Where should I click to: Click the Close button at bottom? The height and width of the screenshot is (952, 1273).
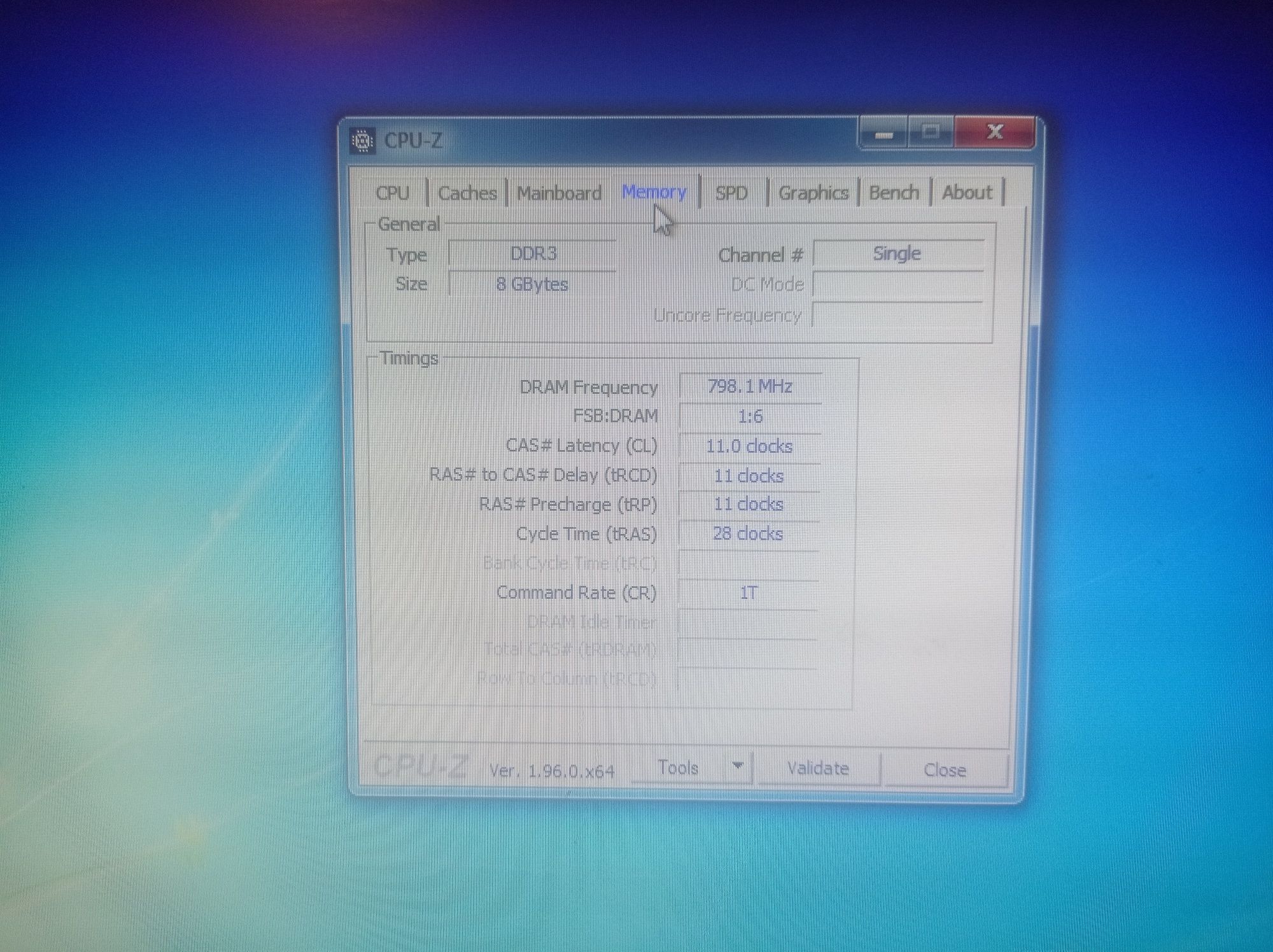(945, 770)
